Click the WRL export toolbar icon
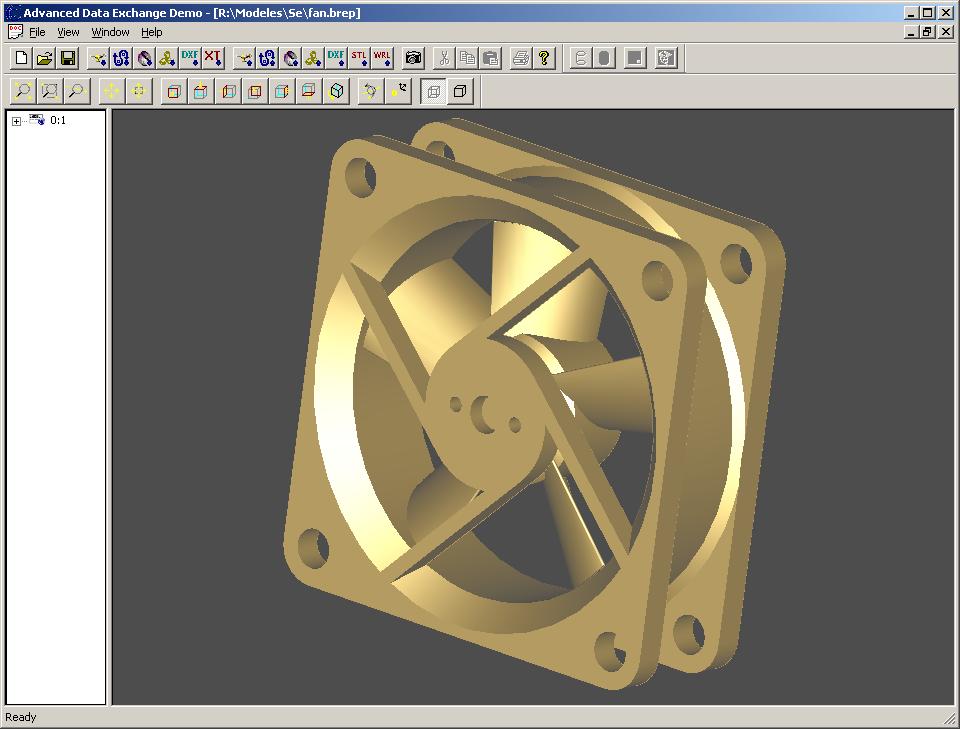960x729 pixels. [x=382, y=58]
